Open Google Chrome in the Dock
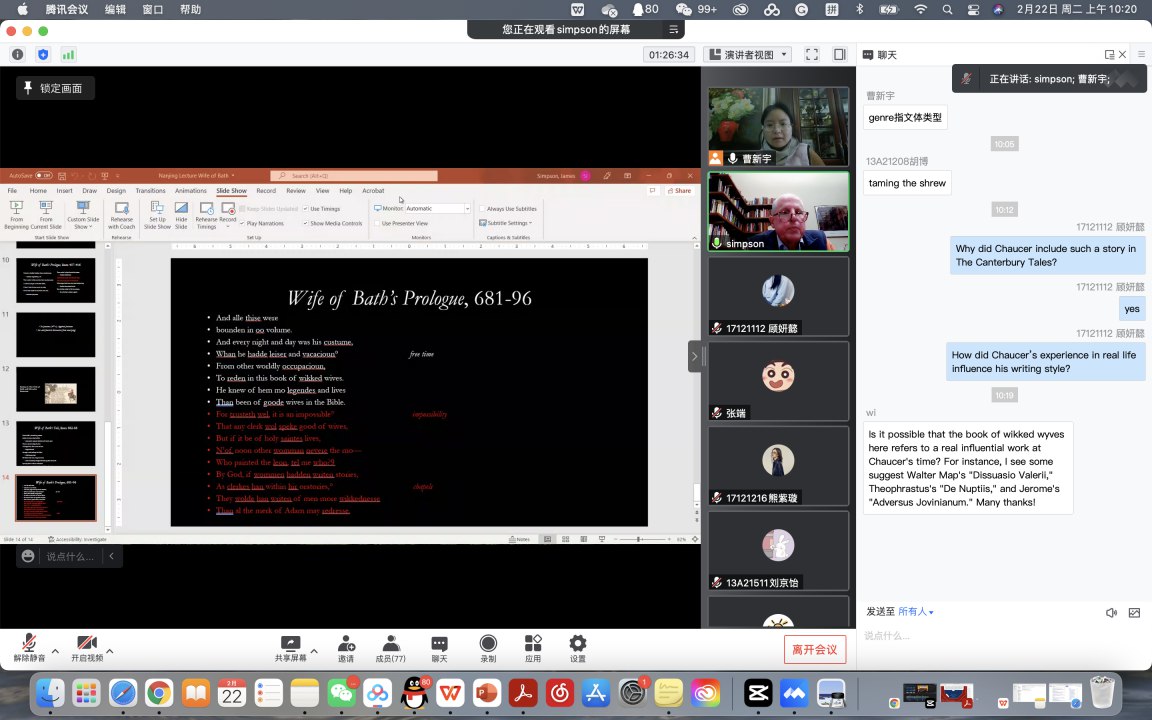 pos(159,693)
